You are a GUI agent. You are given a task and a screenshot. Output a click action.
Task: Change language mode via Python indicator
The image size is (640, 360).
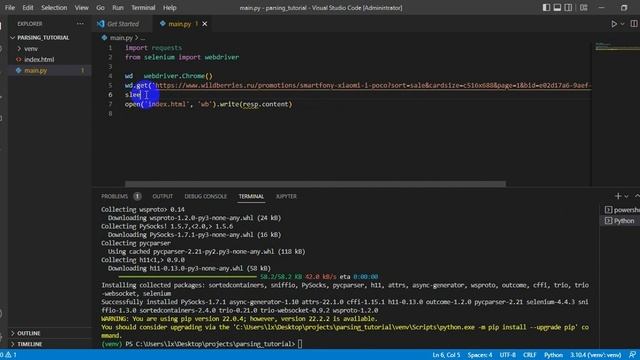coord(553,355)
